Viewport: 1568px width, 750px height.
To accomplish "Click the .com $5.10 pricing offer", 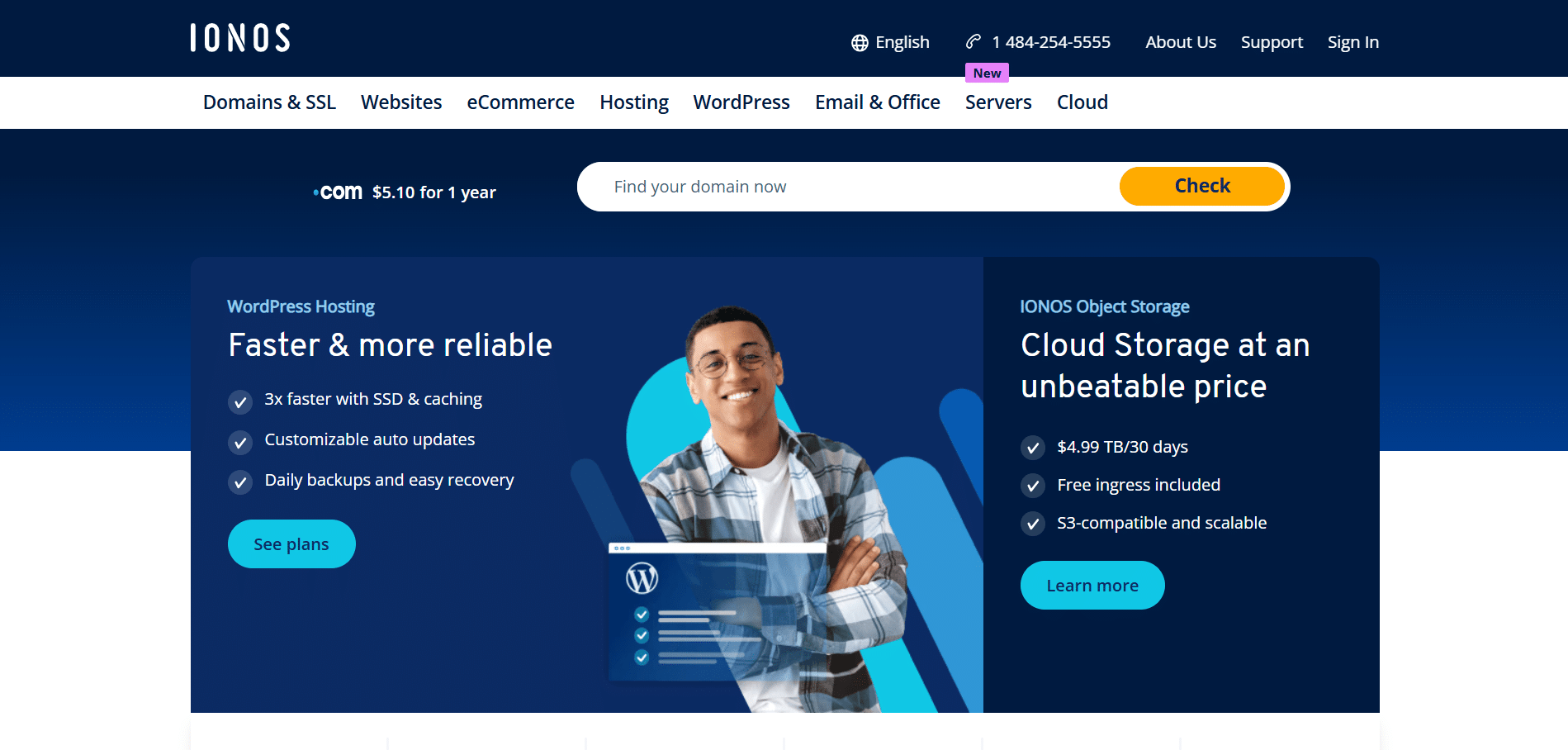I will tap(405, 191).
